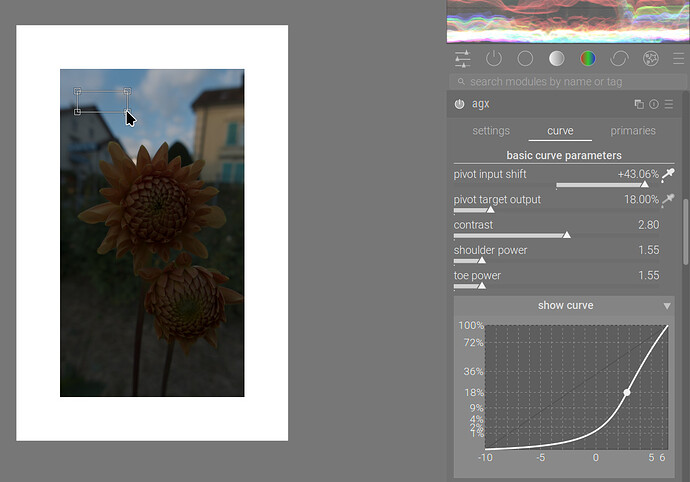
Task: Open the agx presets menu
Action: pyautogui.click(x=669, y=104)
